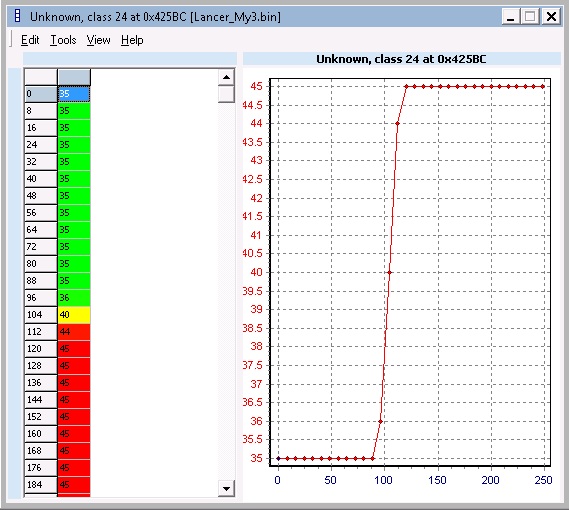Image resolution: width=569 pixels, height=510 pixels.
Task: Click the row header labeled 104
Action: point(41,315)
